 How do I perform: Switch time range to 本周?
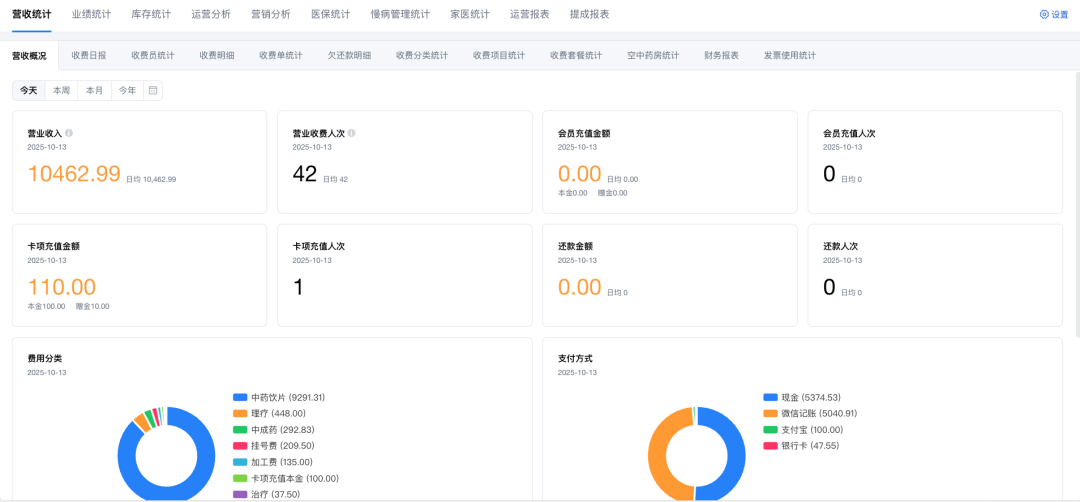click(62, 91)
